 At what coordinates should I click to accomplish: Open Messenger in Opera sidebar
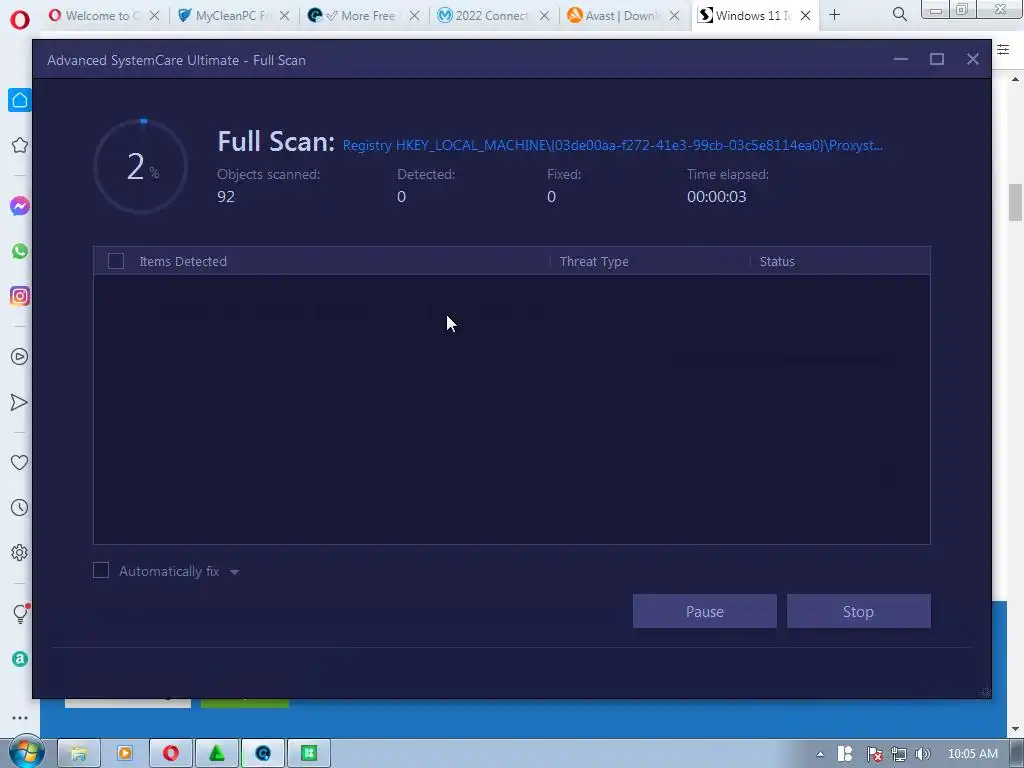pos(20,206)
